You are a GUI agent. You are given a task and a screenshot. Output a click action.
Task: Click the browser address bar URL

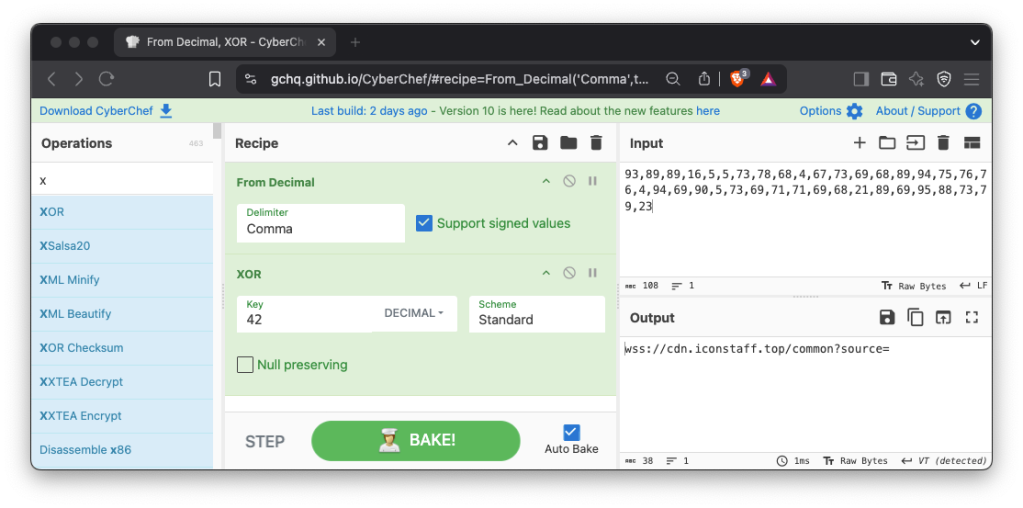click(x=461, y=80)
